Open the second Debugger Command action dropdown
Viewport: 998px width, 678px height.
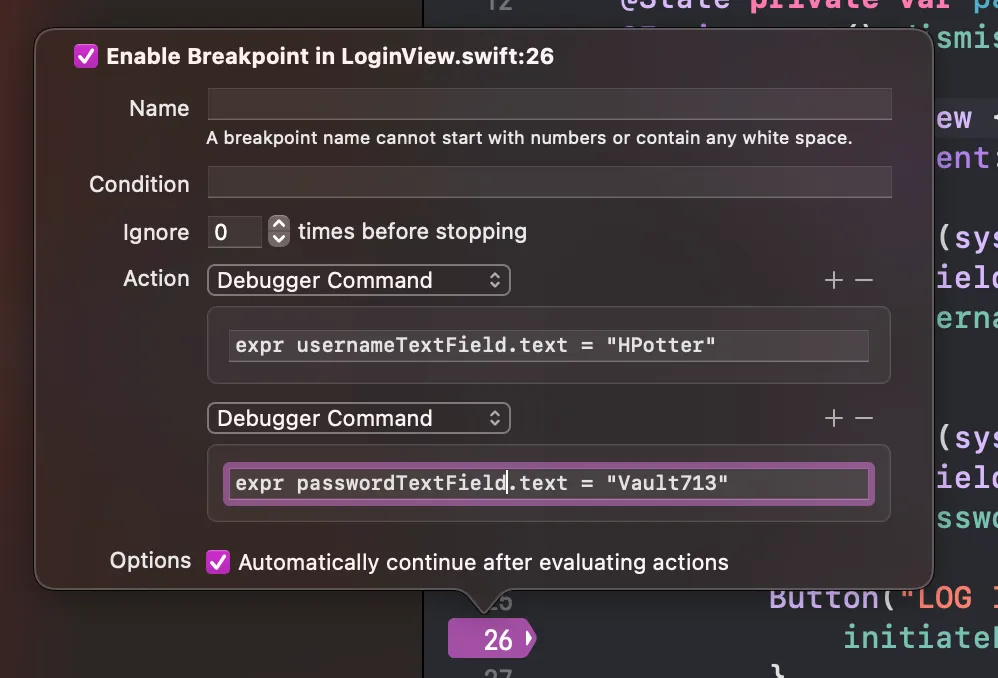coord(358,418)
